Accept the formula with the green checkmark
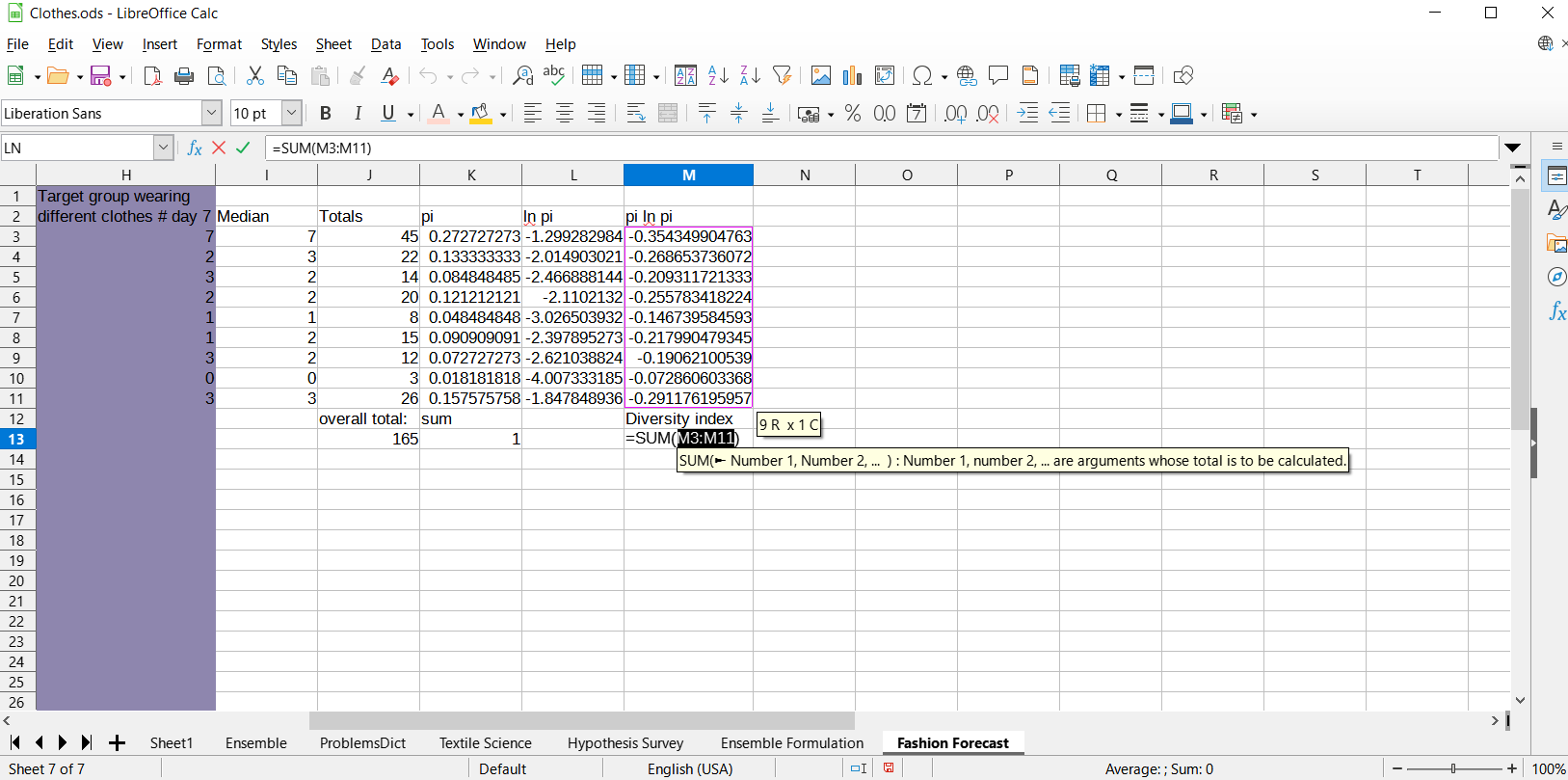 243,148
